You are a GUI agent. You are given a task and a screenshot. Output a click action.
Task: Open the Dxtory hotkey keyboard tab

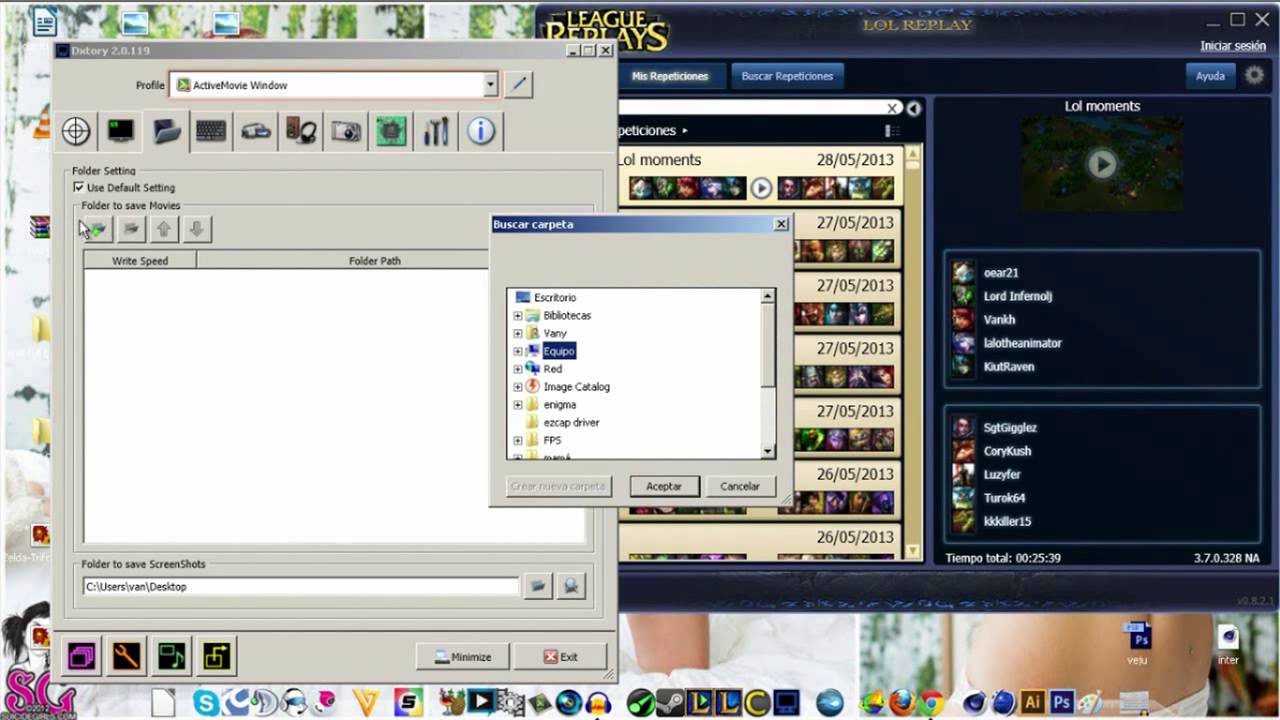211,131
